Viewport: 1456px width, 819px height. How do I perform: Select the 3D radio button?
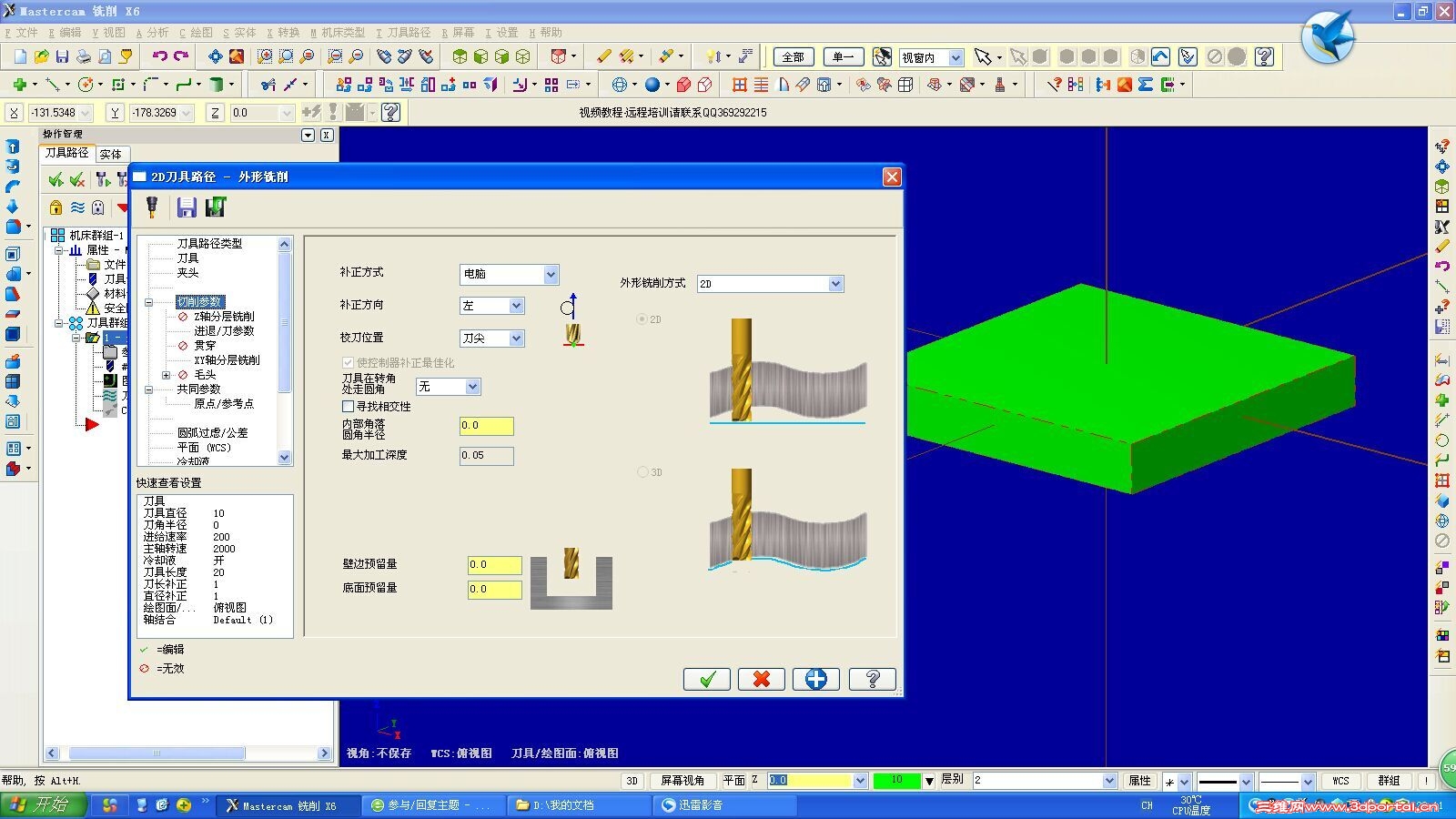tap(642, 471)
